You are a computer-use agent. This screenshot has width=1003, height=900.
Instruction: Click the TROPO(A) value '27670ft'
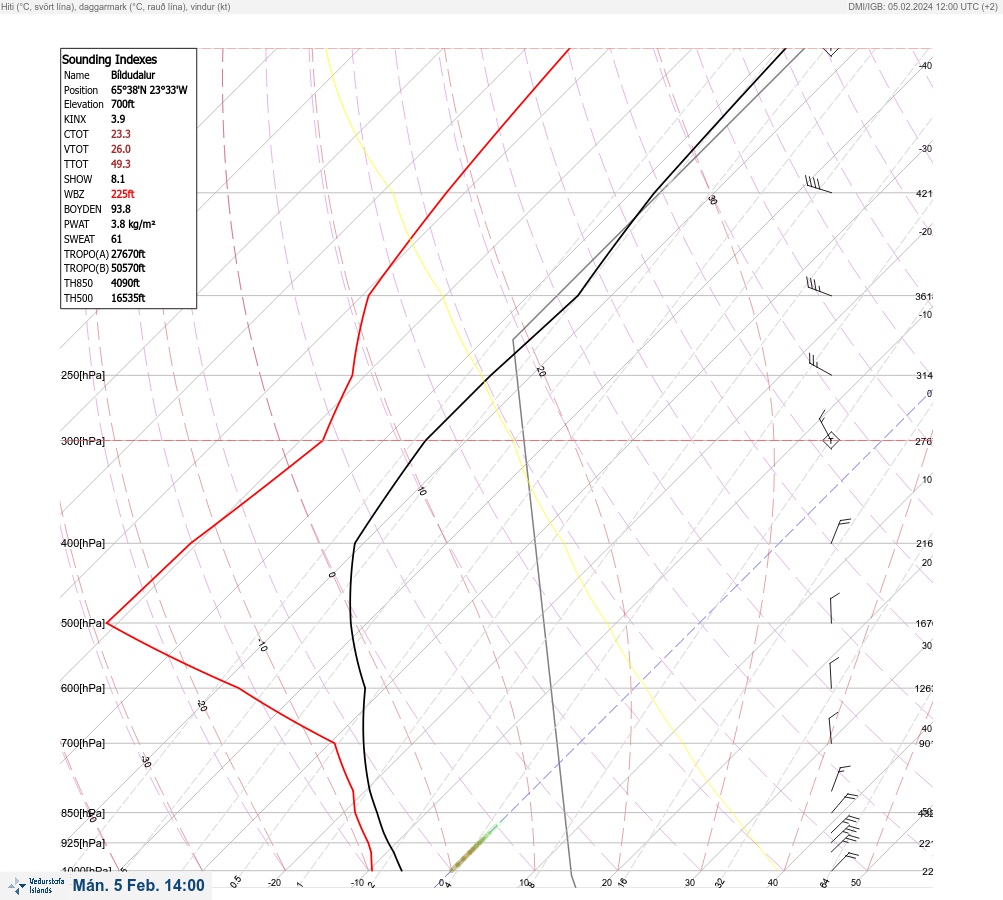click(128, 254)
